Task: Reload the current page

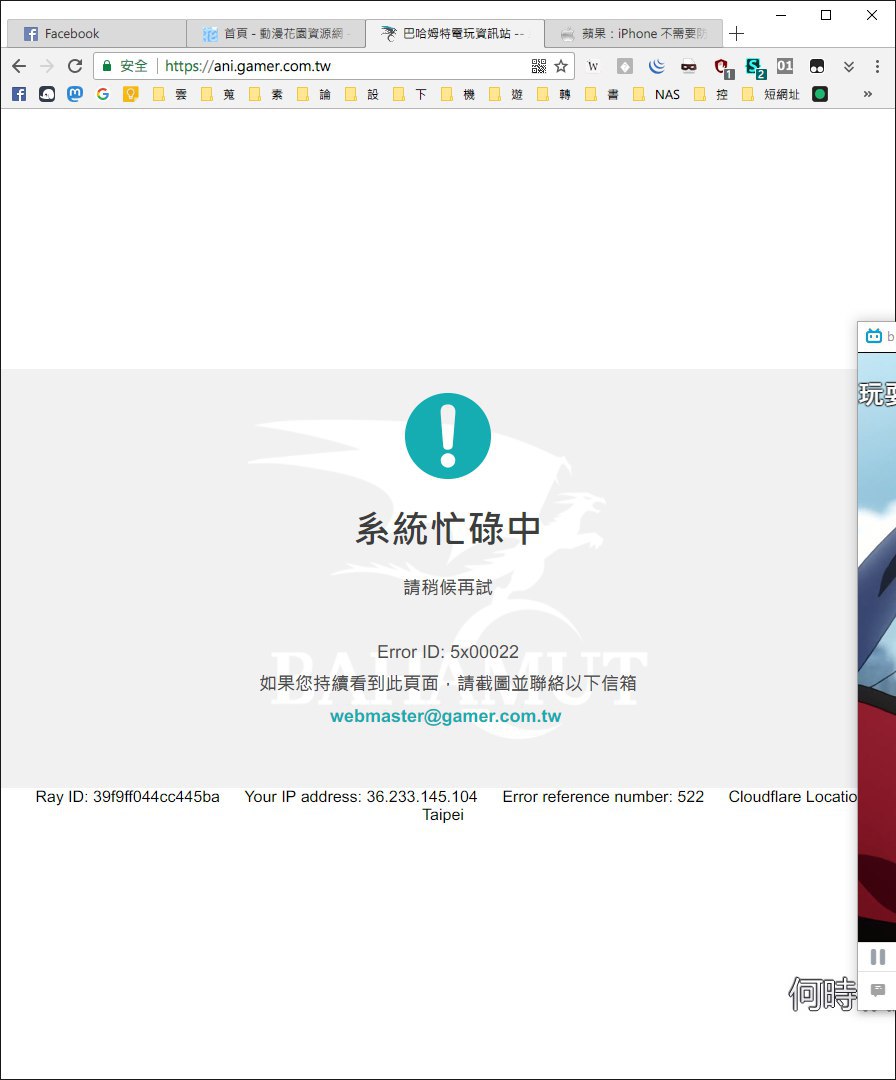Action: coord(75,66)
